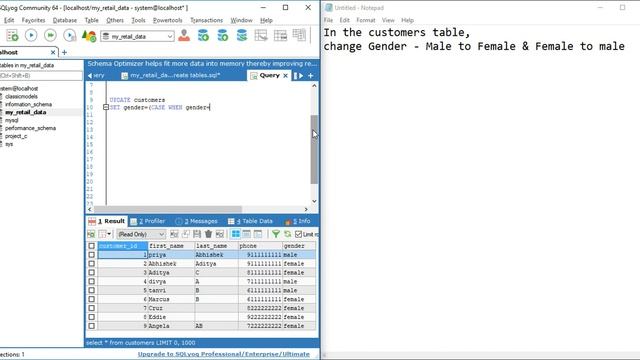Click Execute and Edit Resultset icon
Image resolution: width=640 pixels, height=360 pixels.
click(69, 36)
